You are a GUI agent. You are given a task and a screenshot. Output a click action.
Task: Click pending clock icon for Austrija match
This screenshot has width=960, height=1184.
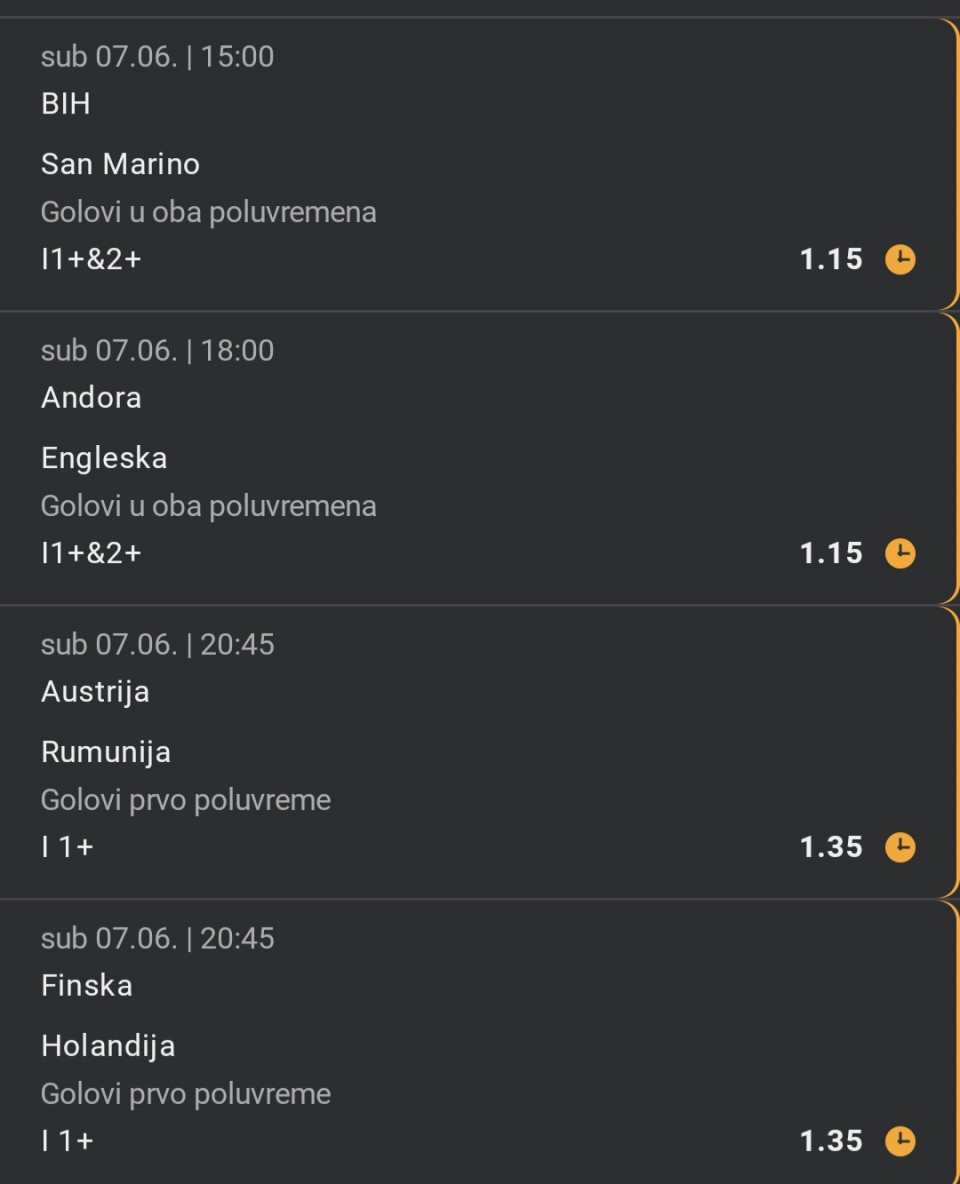(x=900, y=848)
